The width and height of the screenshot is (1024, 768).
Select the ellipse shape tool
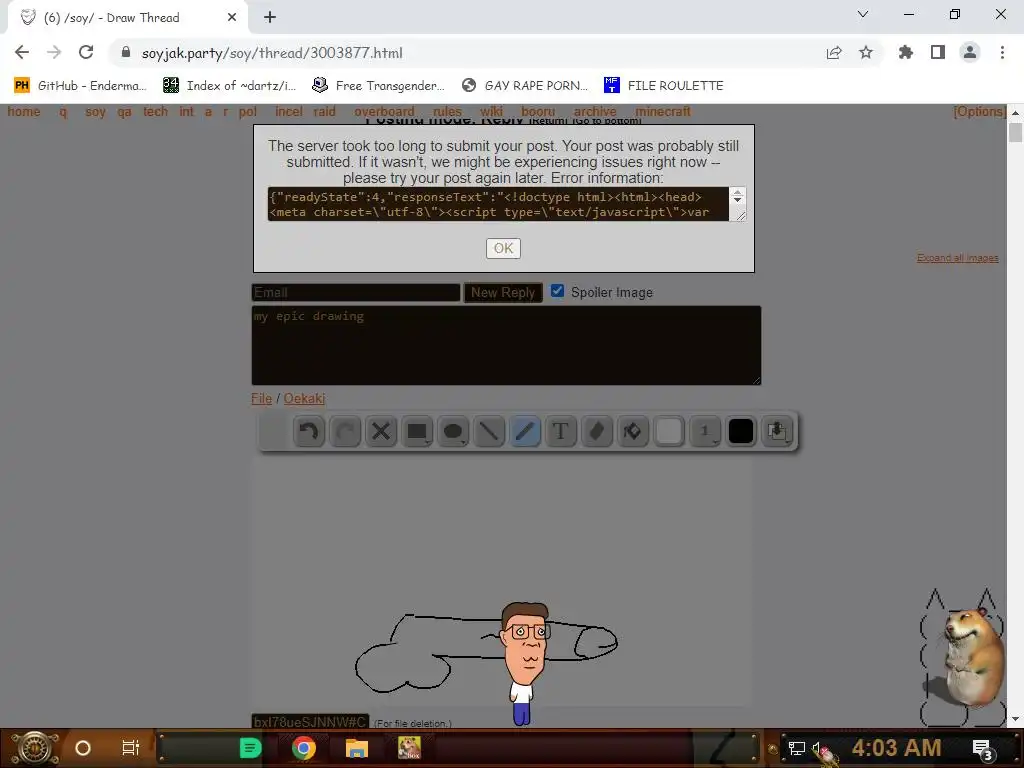tap(453, 431)
